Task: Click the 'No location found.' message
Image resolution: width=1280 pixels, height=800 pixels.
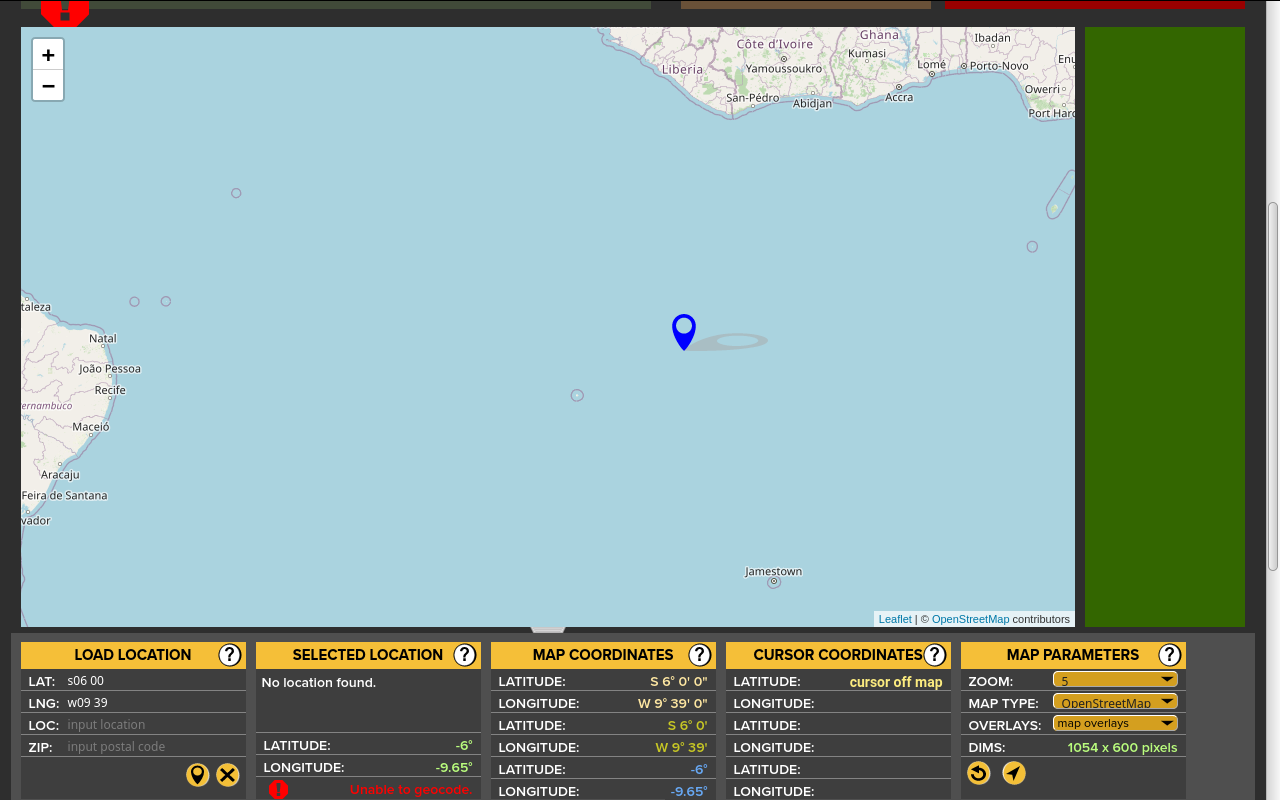Action: pyautogui.click(x=319, y=683)
